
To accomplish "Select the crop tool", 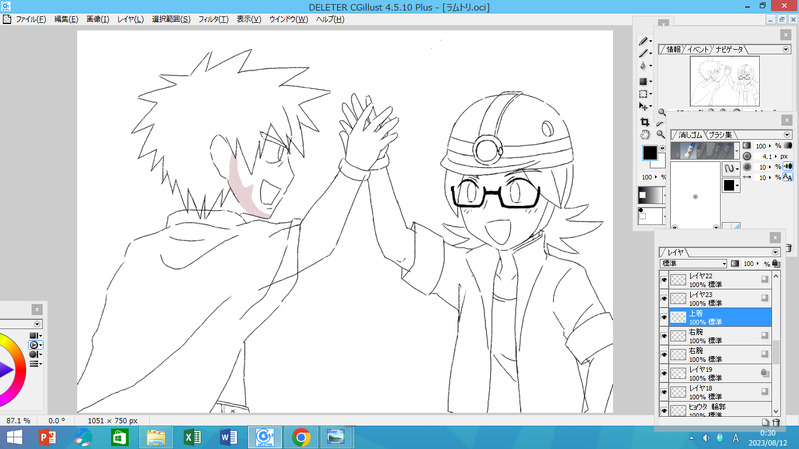I will coord(645,122).
